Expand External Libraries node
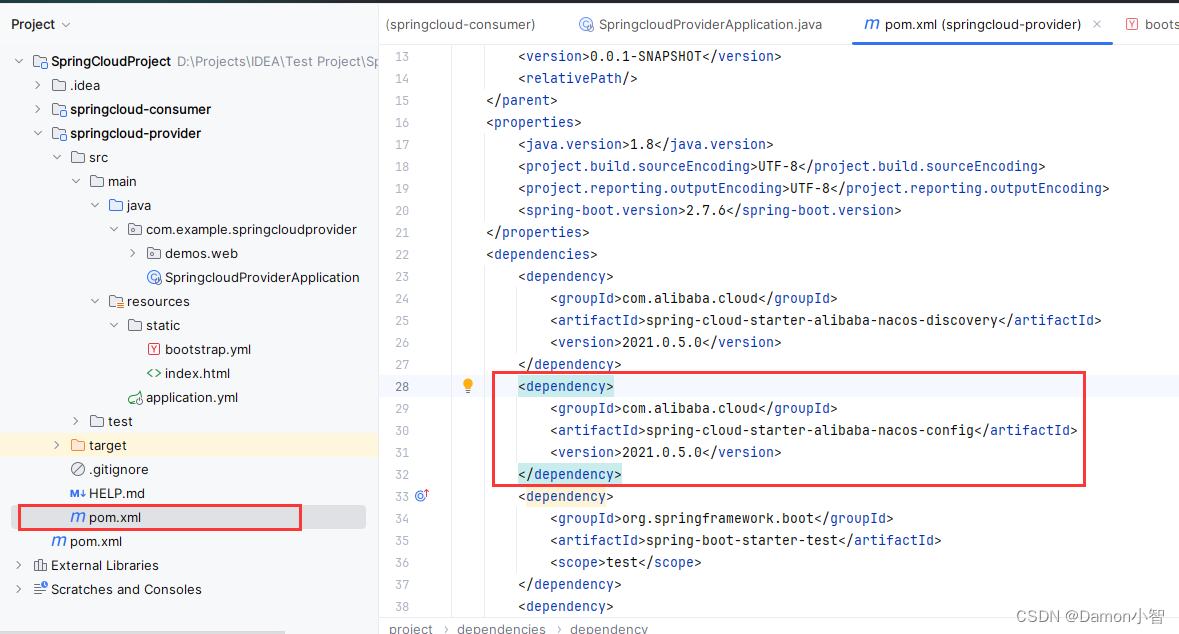The image size is (1179, 634). click(18, 565)
